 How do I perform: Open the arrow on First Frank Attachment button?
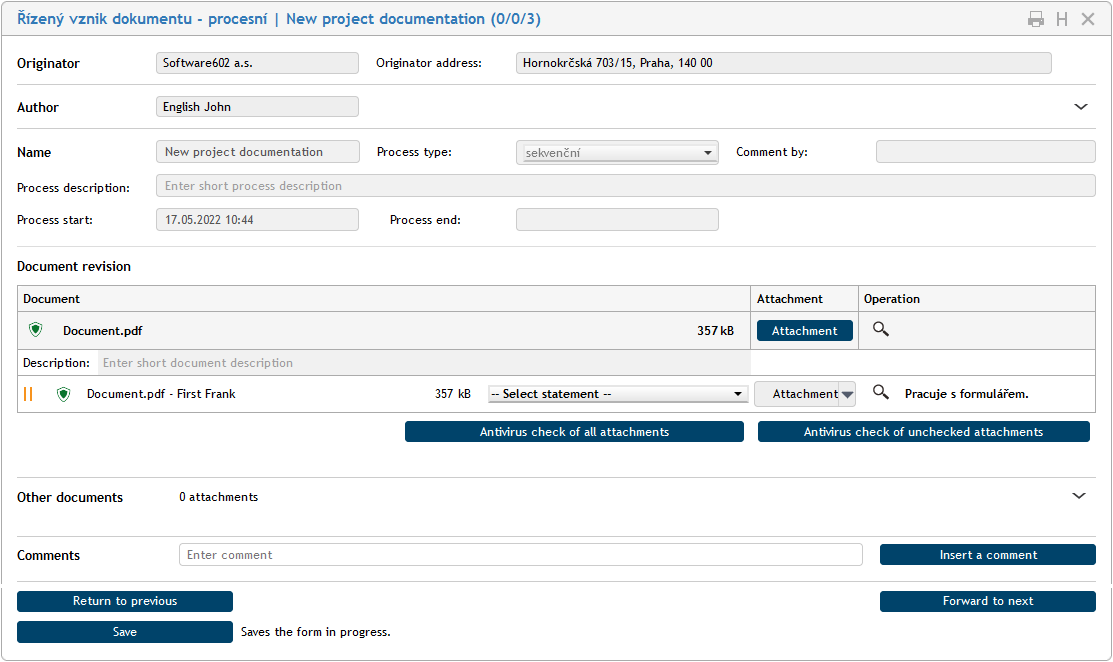pos(848,394)
